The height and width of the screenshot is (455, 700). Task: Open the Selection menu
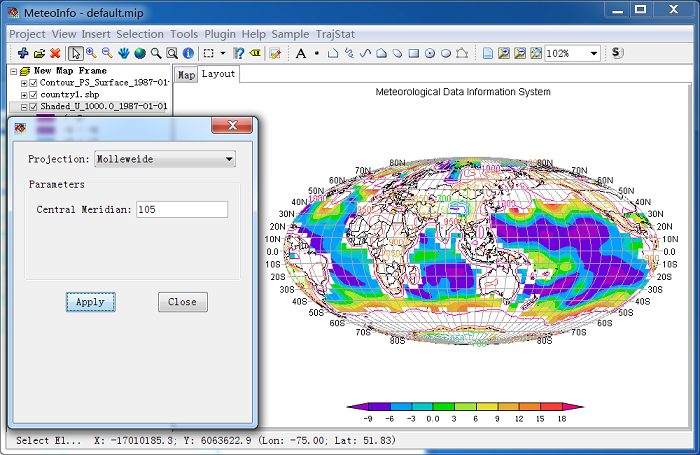140,34
